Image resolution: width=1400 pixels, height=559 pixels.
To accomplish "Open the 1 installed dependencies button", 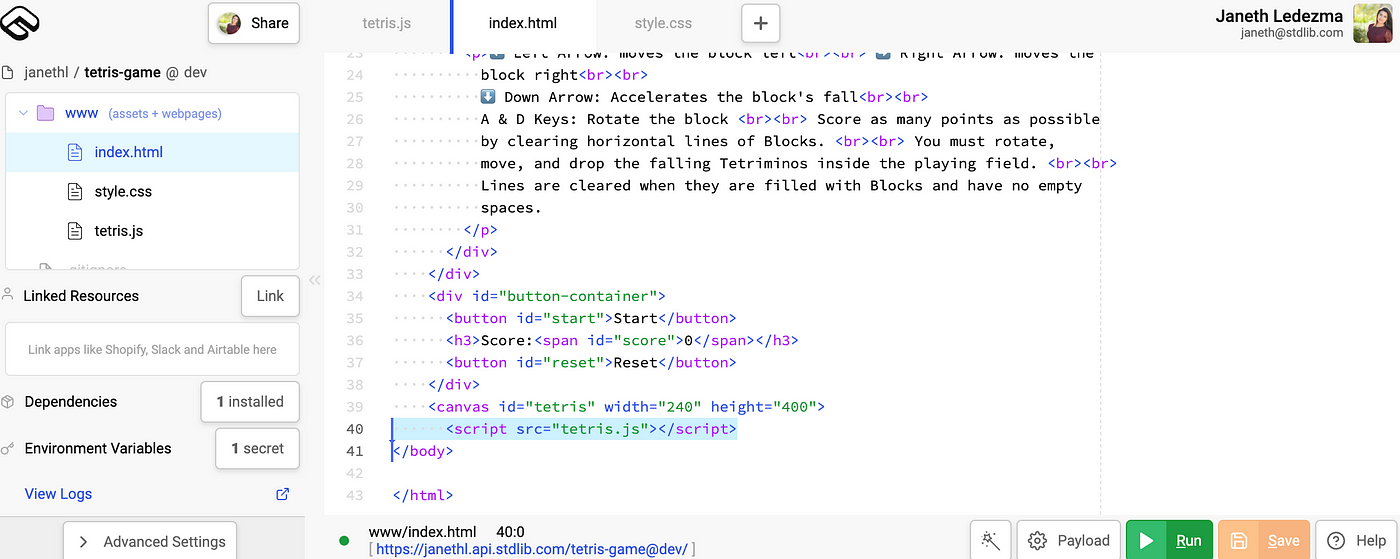I will (x=250, y=402).
